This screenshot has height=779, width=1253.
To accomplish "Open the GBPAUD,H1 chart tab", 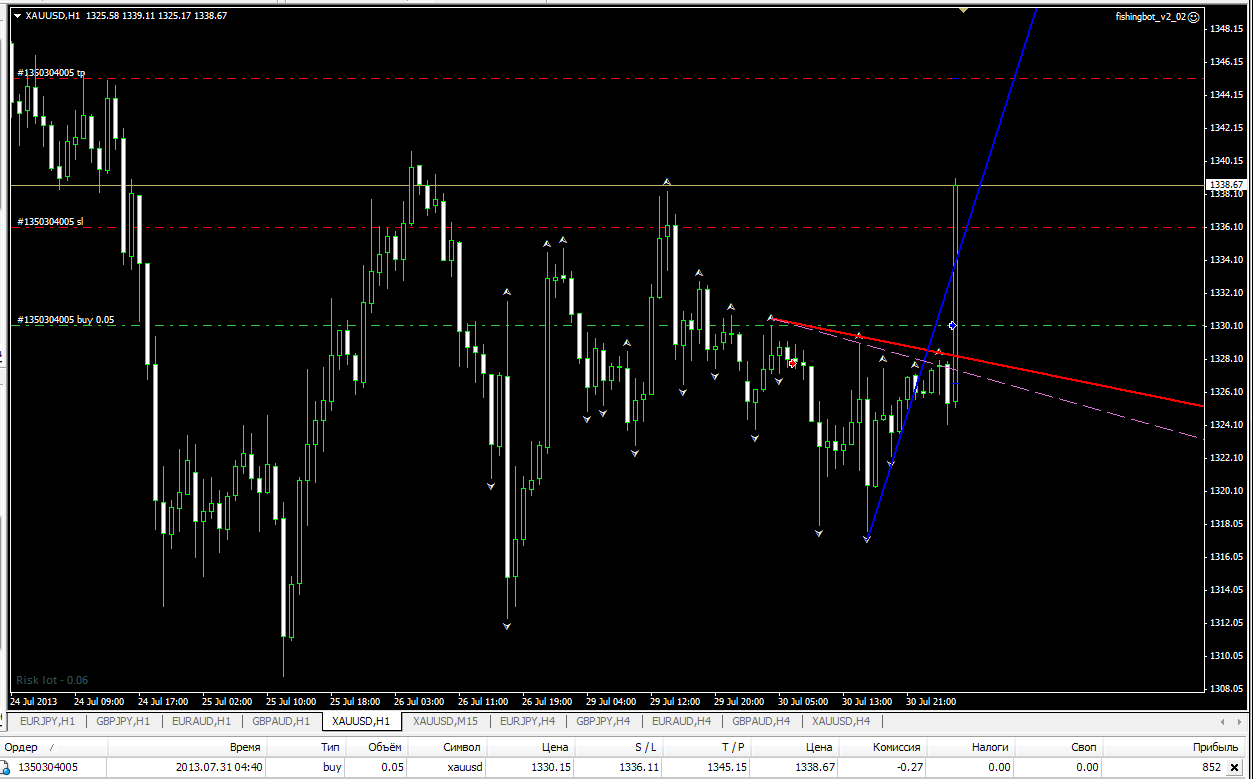I will pos(281,721).
